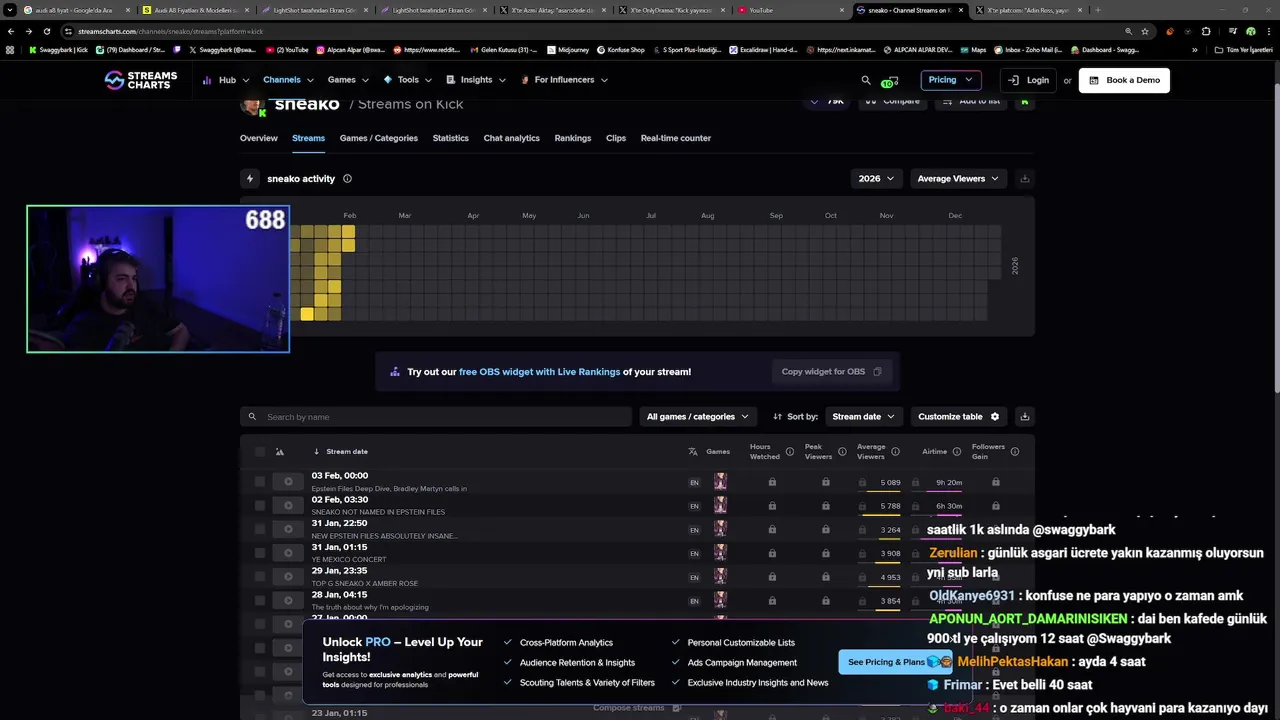Check the 03 Feb, 00:00 stream row
Image resolution: width=1280 pixels, height=720 pixels.
(x=259, y=482)
